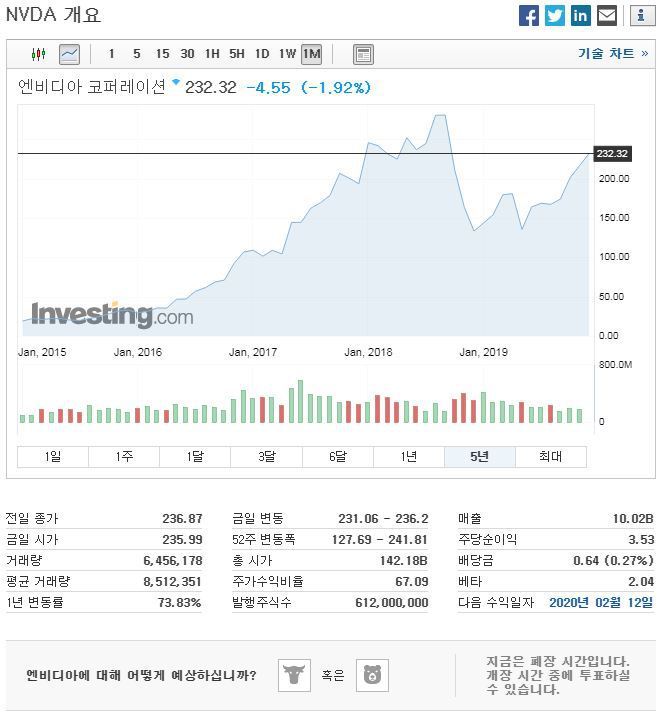This screenshot has width=665, height=721.
Task: Open the 기술 차트 link
Action: coord(613,53)
